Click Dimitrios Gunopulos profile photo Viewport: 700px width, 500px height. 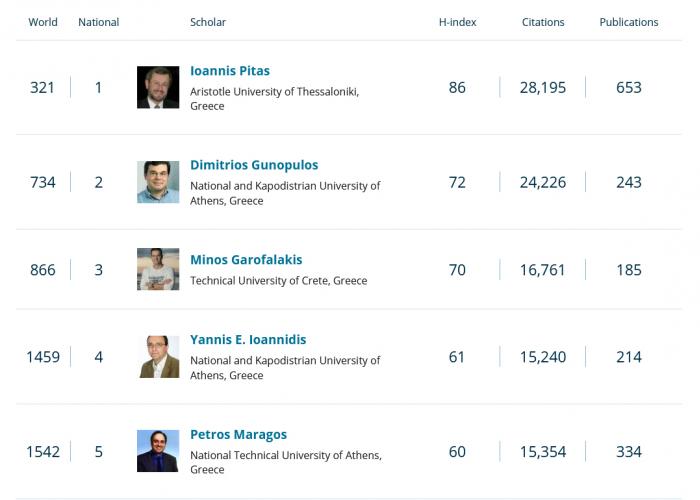coord(158,182)
